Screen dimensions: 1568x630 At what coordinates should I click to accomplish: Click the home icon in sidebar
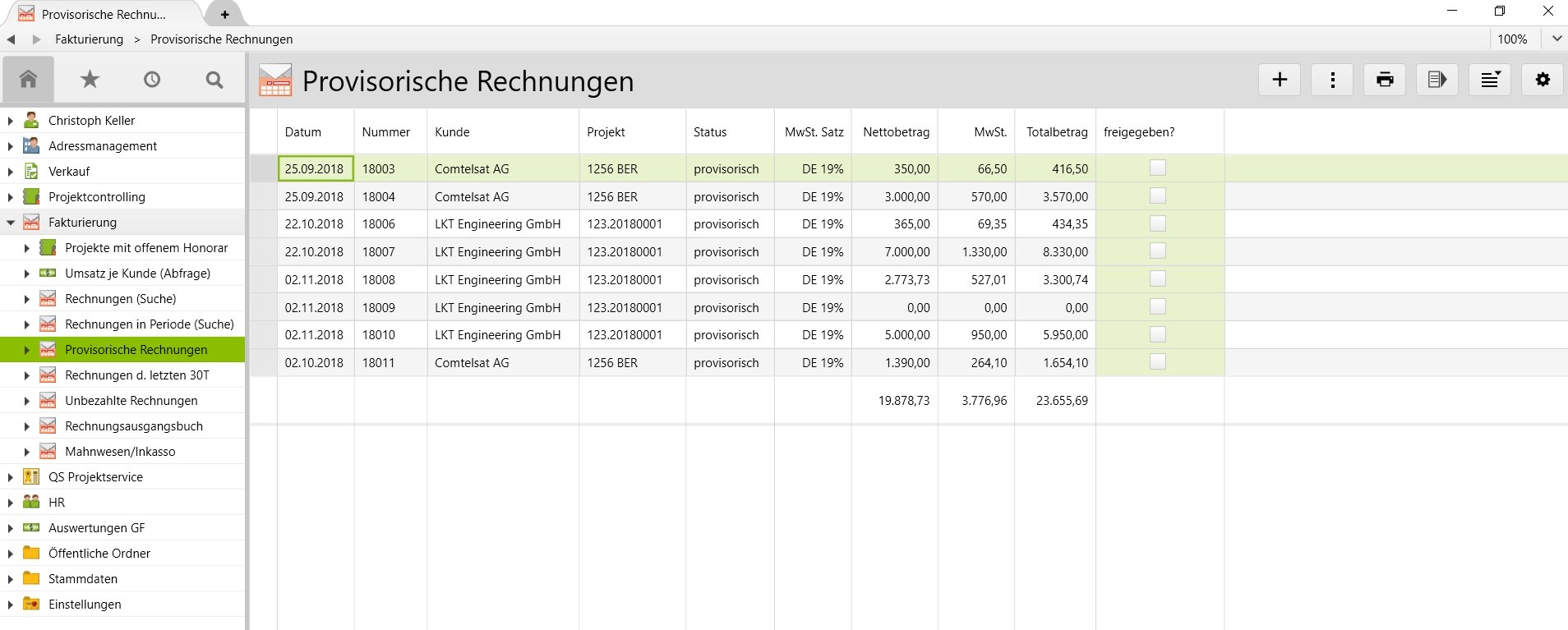point(29,79)
